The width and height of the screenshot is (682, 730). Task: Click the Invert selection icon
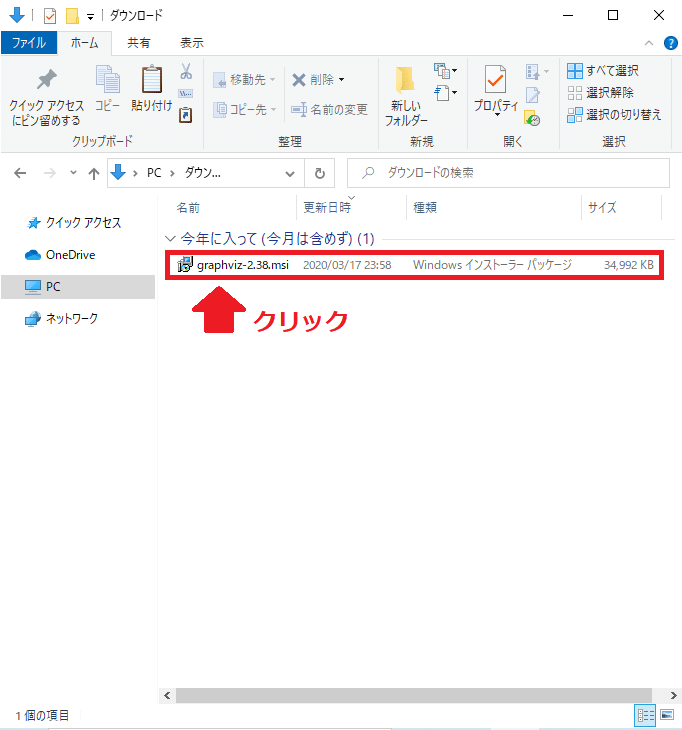[574, 115]
